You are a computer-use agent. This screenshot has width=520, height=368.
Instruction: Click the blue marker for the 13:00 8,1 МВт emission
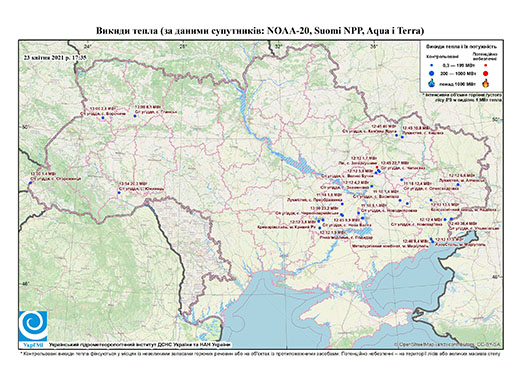pos(135,116)
